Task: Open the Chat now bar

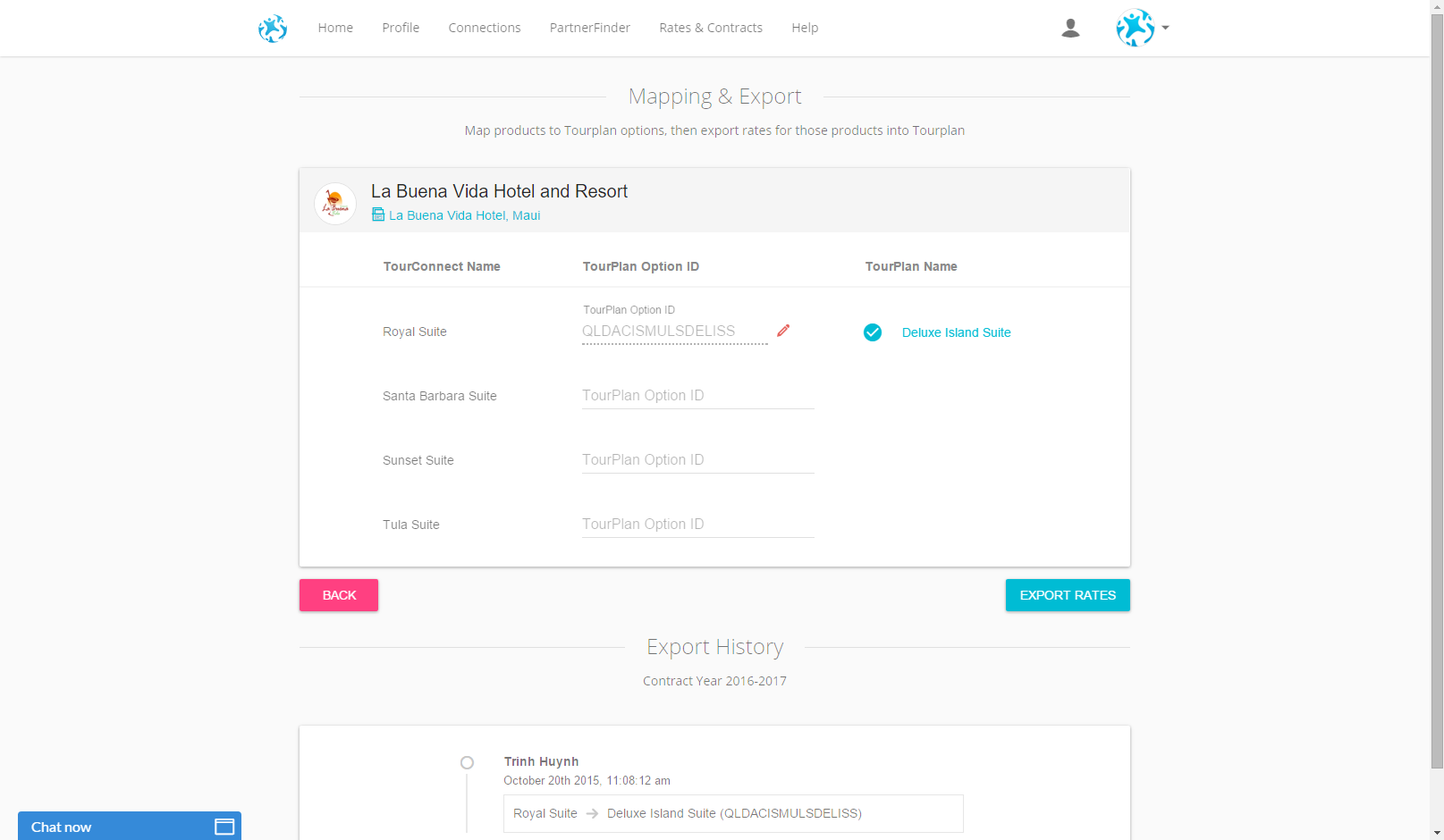Action: point(130,827)
